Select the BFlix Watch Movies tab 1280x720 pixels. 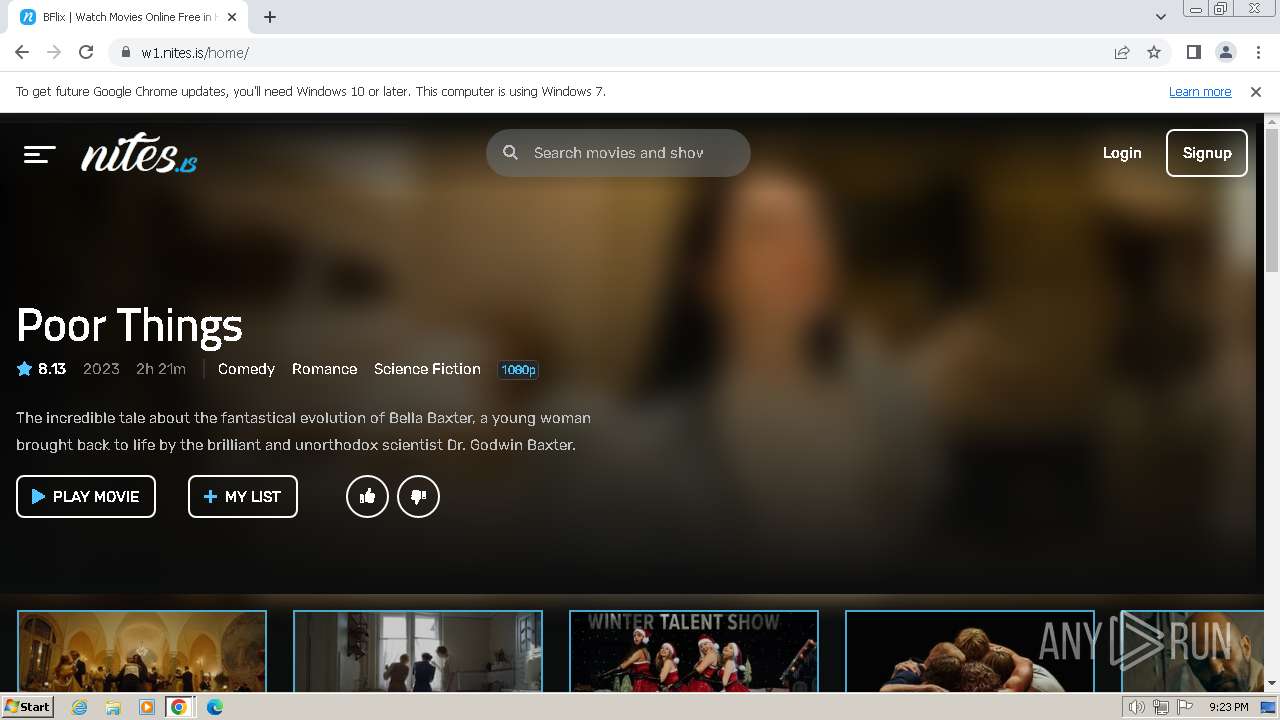128,17
